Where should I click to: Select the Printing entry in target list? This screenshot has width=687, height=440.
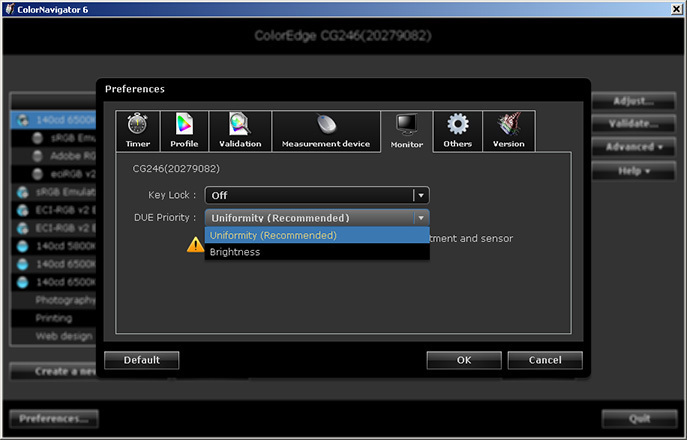click(x=53, y=318)
